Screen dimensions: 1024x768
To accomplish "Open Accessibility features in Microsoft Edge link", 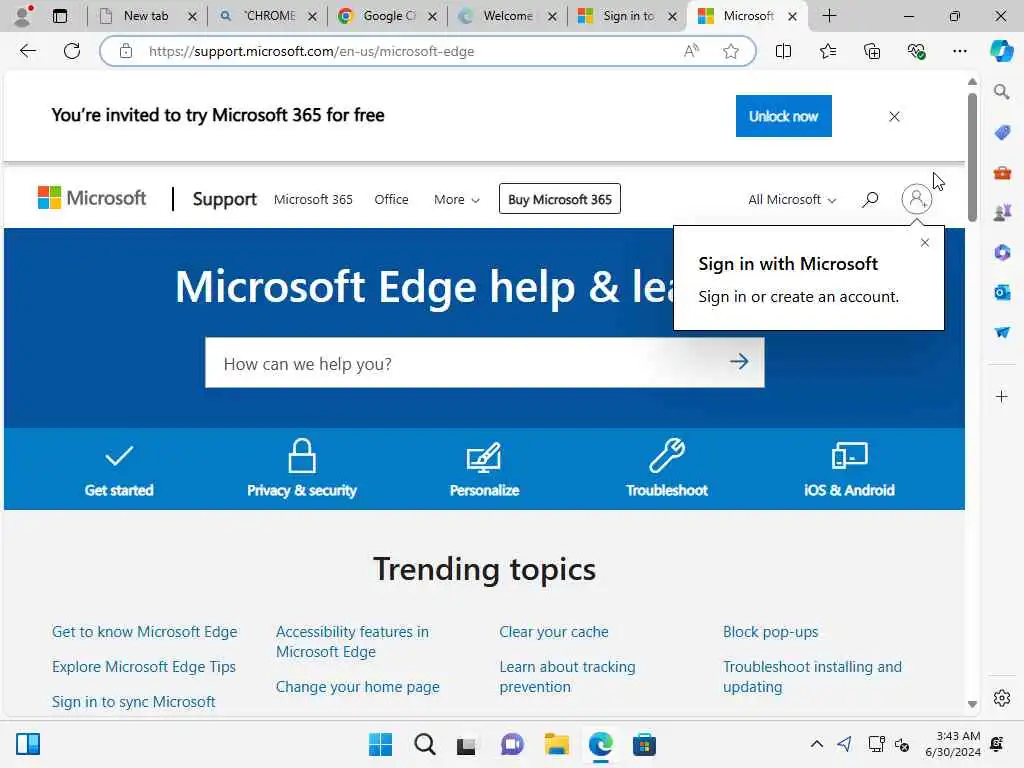I will click(x=352, y=641).
